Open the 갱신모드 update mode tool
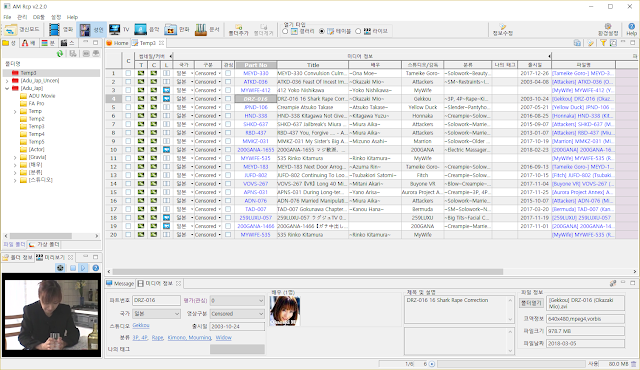 [22, 30]
